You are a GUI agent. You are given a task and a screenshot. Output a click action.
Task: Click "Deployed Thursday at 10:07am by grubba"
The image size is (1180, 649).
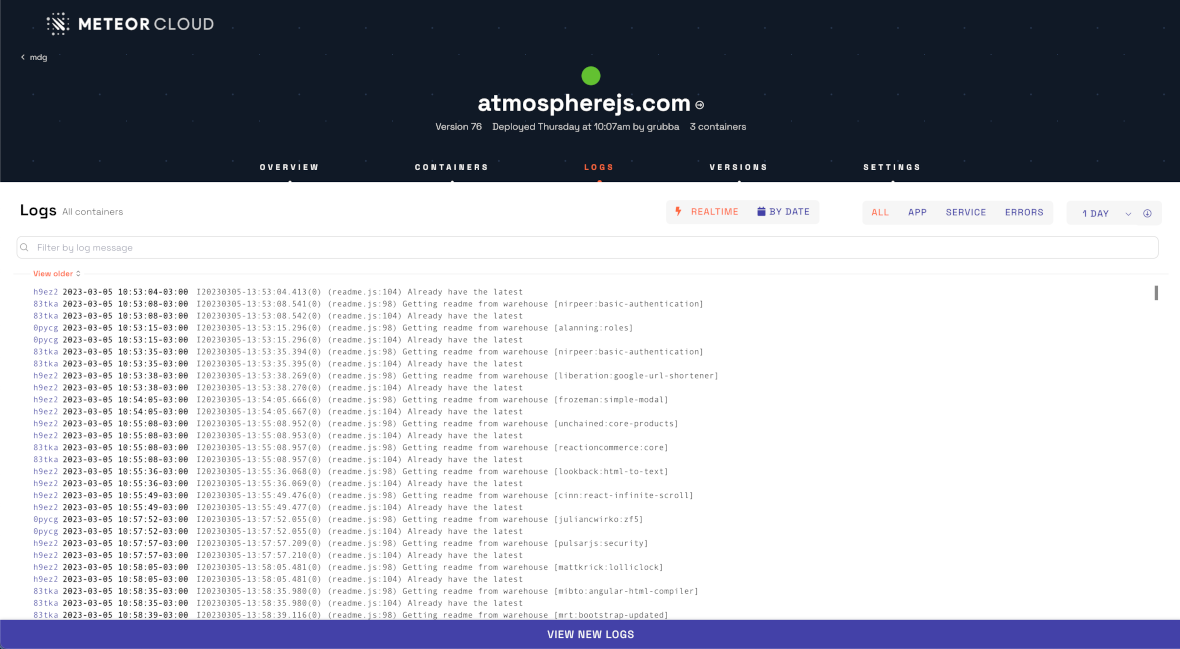pos(585,126)
